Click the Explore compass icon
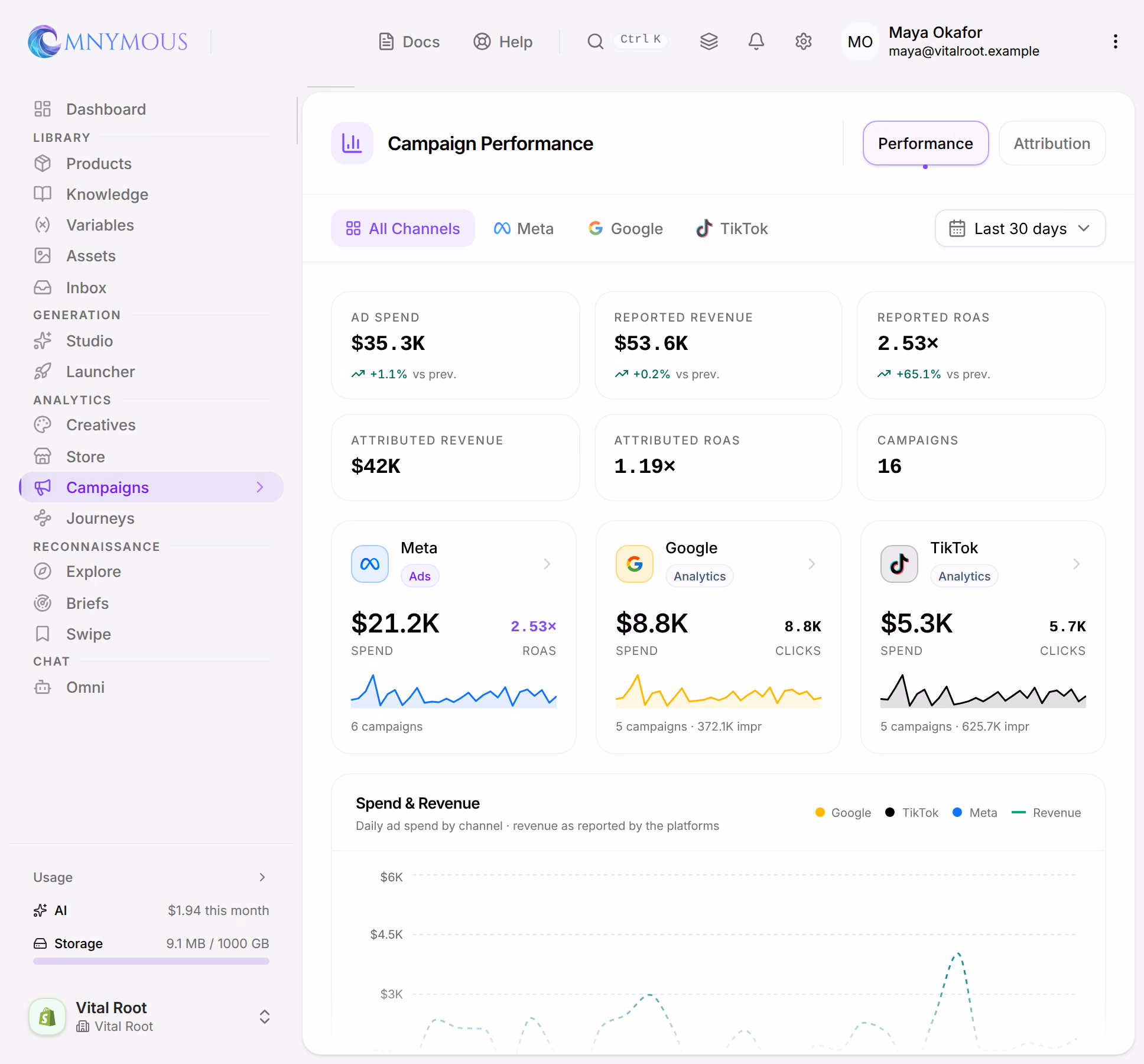Viewport: 1144px width, 1064px height. click(43, 571)
